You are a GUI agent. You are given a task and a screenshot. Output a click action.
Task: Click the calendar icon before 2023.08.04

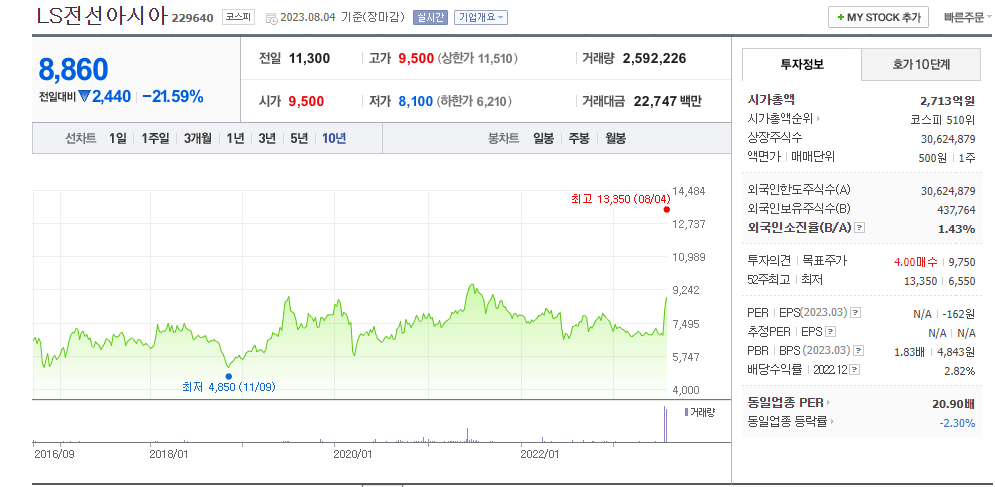(x=272, y=18)
